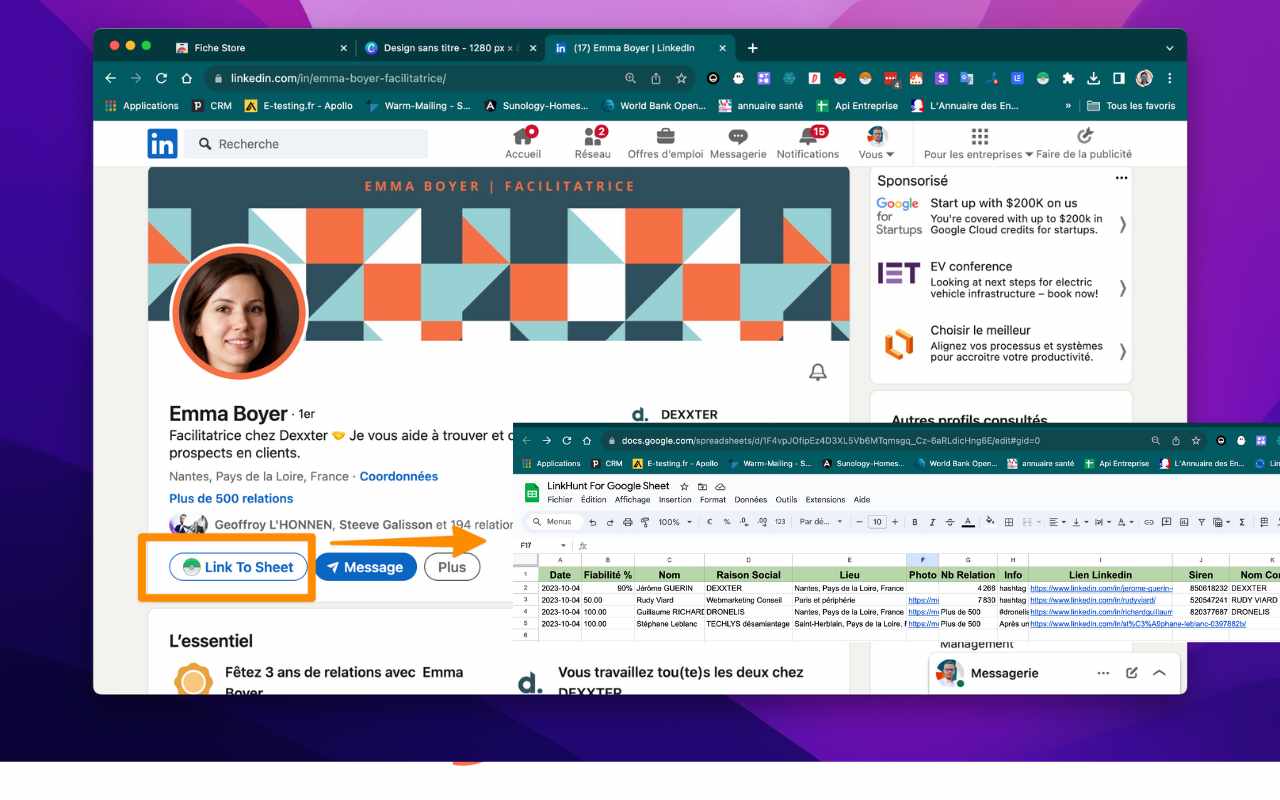
Task: Open the Tous les favoris folder
Action: click(1131, 105)
